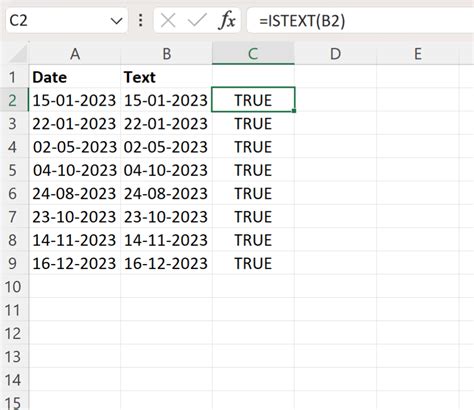Select column A header

pos(75,54)
